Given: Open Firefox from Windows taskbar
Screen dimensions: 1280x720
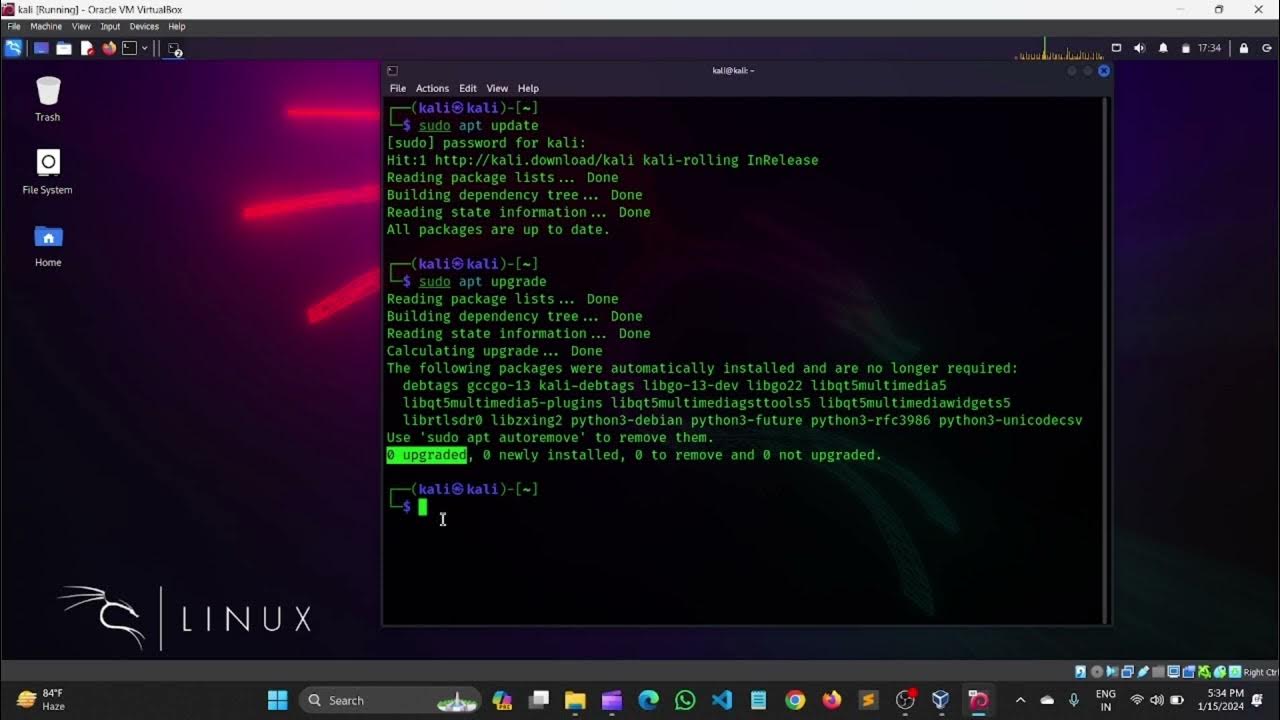Looking at the screenshot, I should coord(832,700).
